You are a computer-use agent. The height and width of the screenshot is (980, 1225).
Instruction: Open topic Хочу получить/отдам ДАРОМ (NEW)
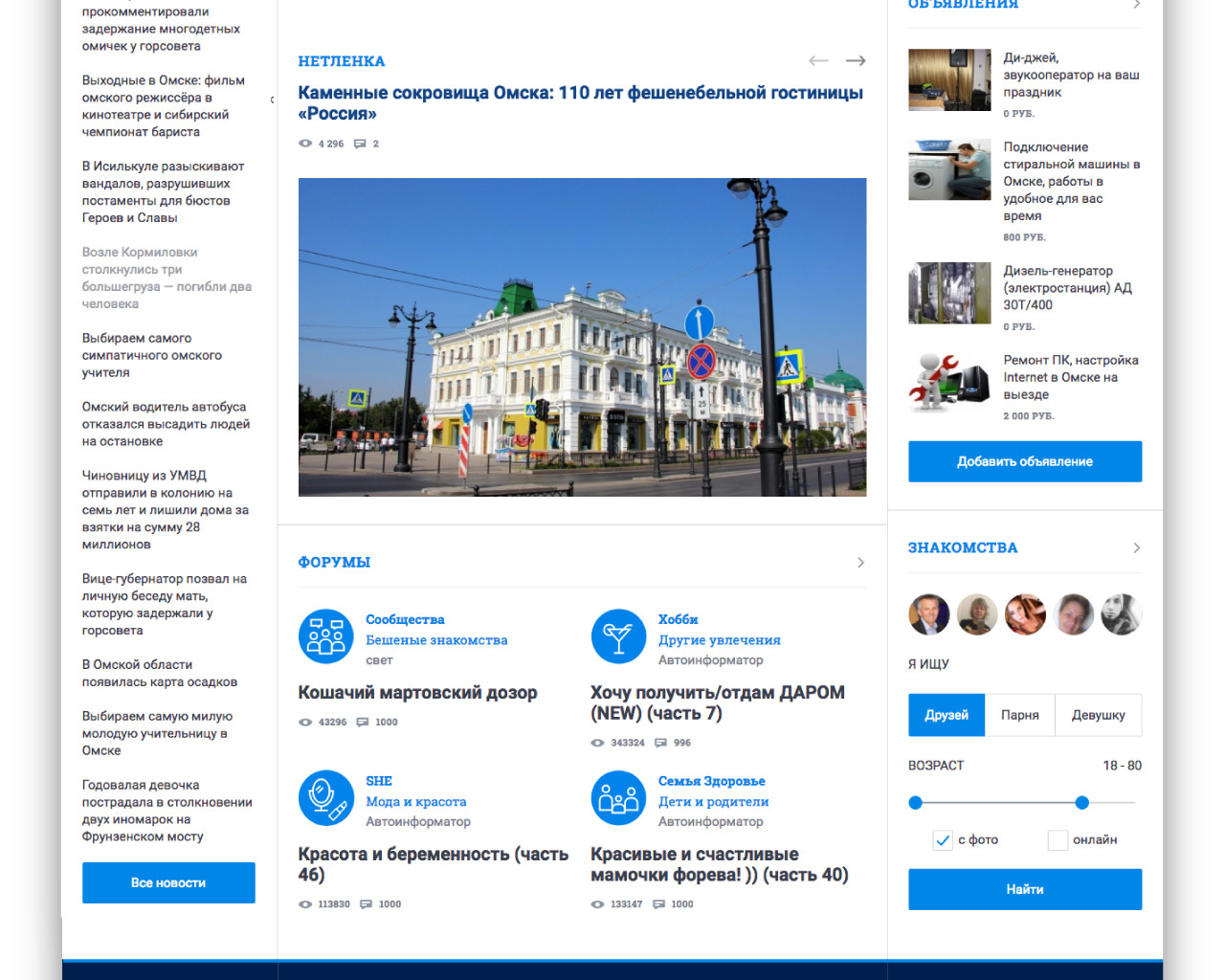pyautogui.click(x=718, y=703)
